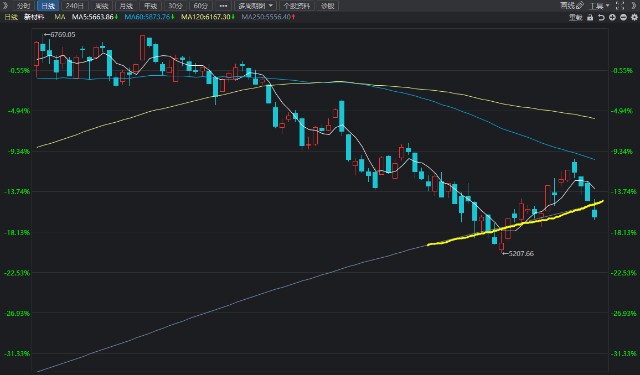Screen dimensions: 640x375
Task: Open the more periods ellipsis button
Action: [223, 6]
